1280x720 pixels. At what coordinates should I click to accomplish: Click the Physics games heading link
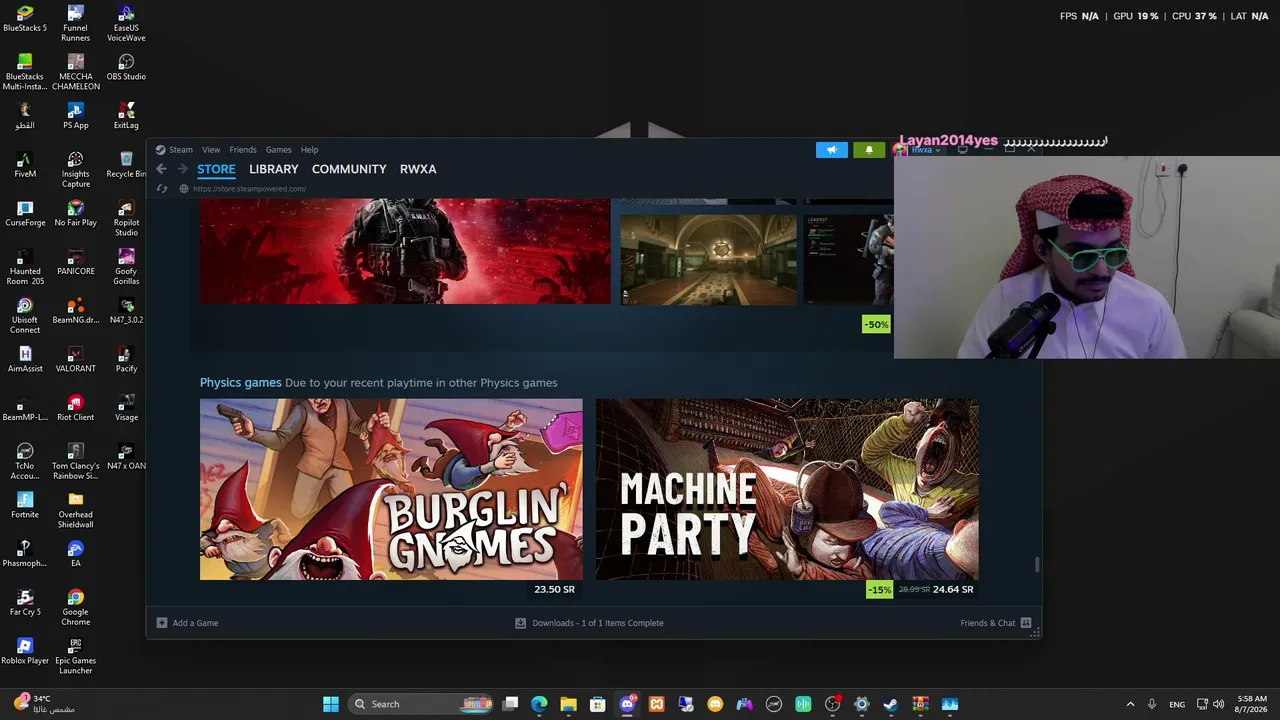pyautogui.click(x=241, y=383)
